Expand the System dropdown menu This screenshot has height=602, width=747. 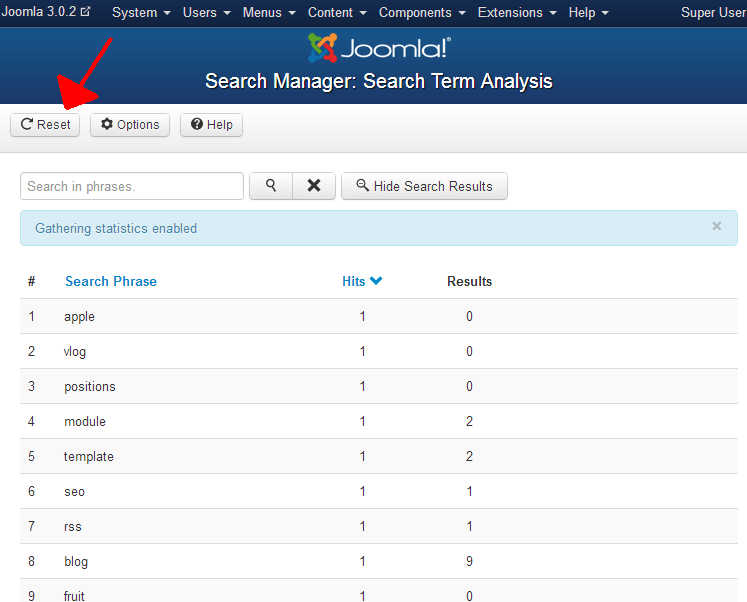[x=140, y=12]
